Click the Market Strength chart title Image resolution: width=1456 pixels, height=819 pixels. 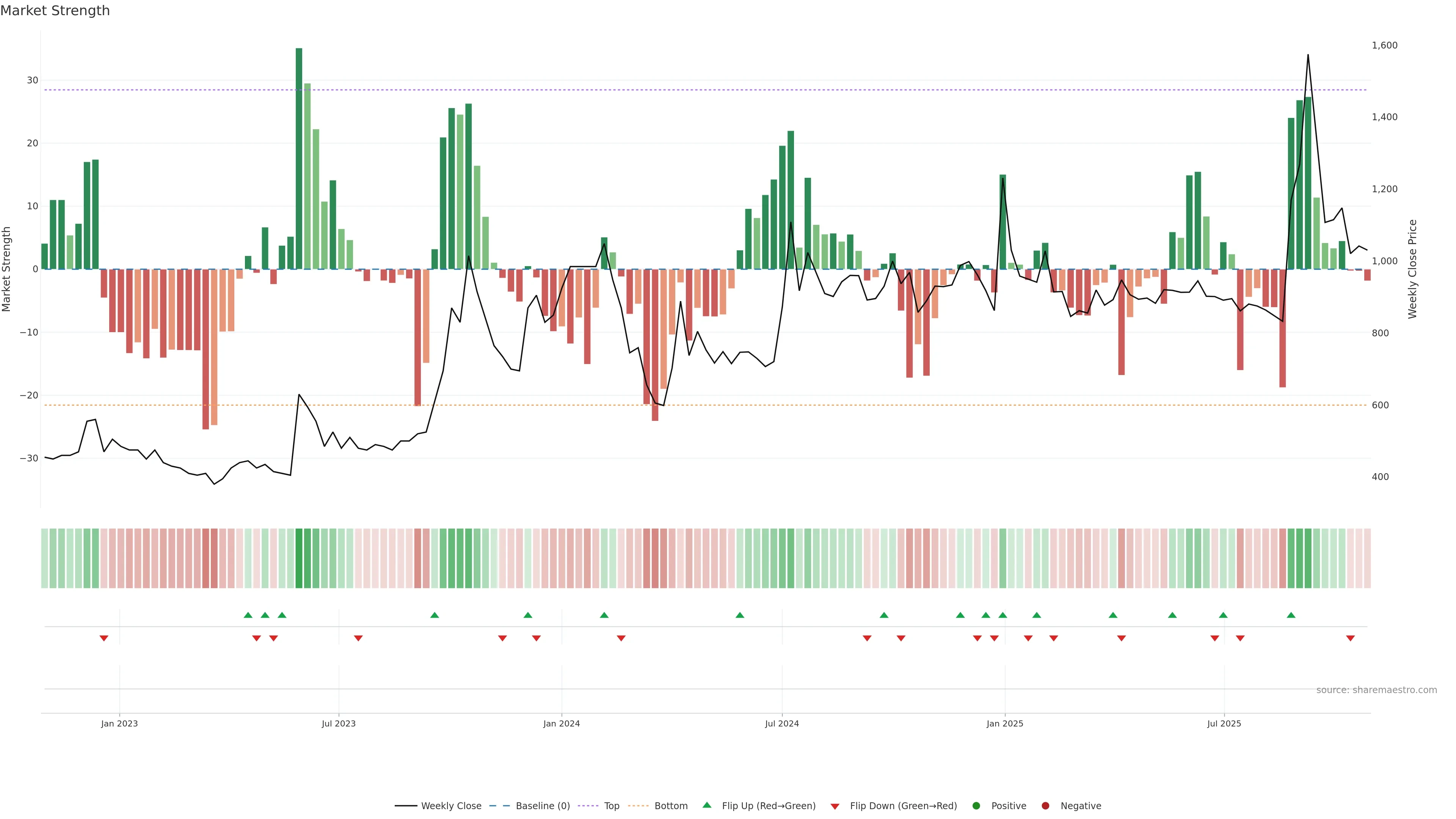55,11
